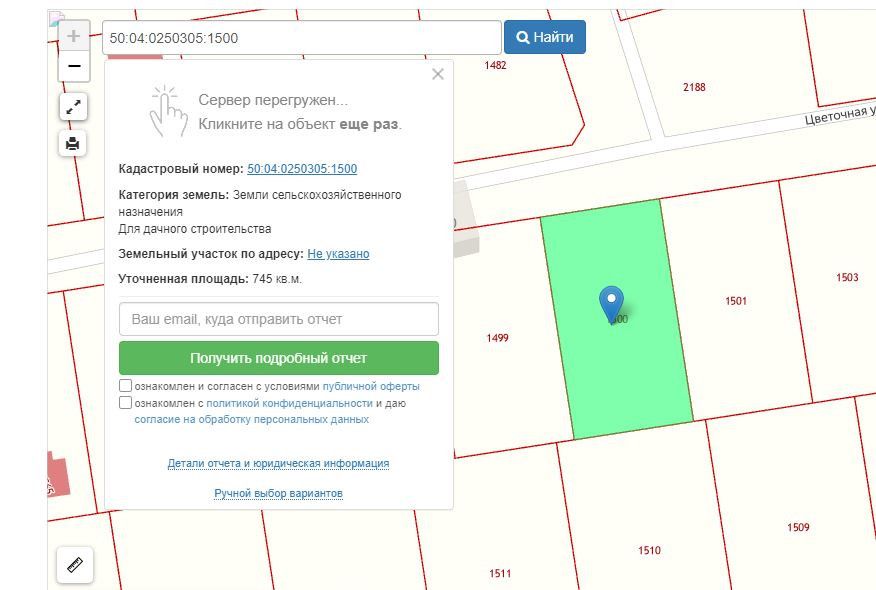Click Получить подробный отчет green button
The width and height of the screenshot is (876, 590).
click(x=279, y=358)
